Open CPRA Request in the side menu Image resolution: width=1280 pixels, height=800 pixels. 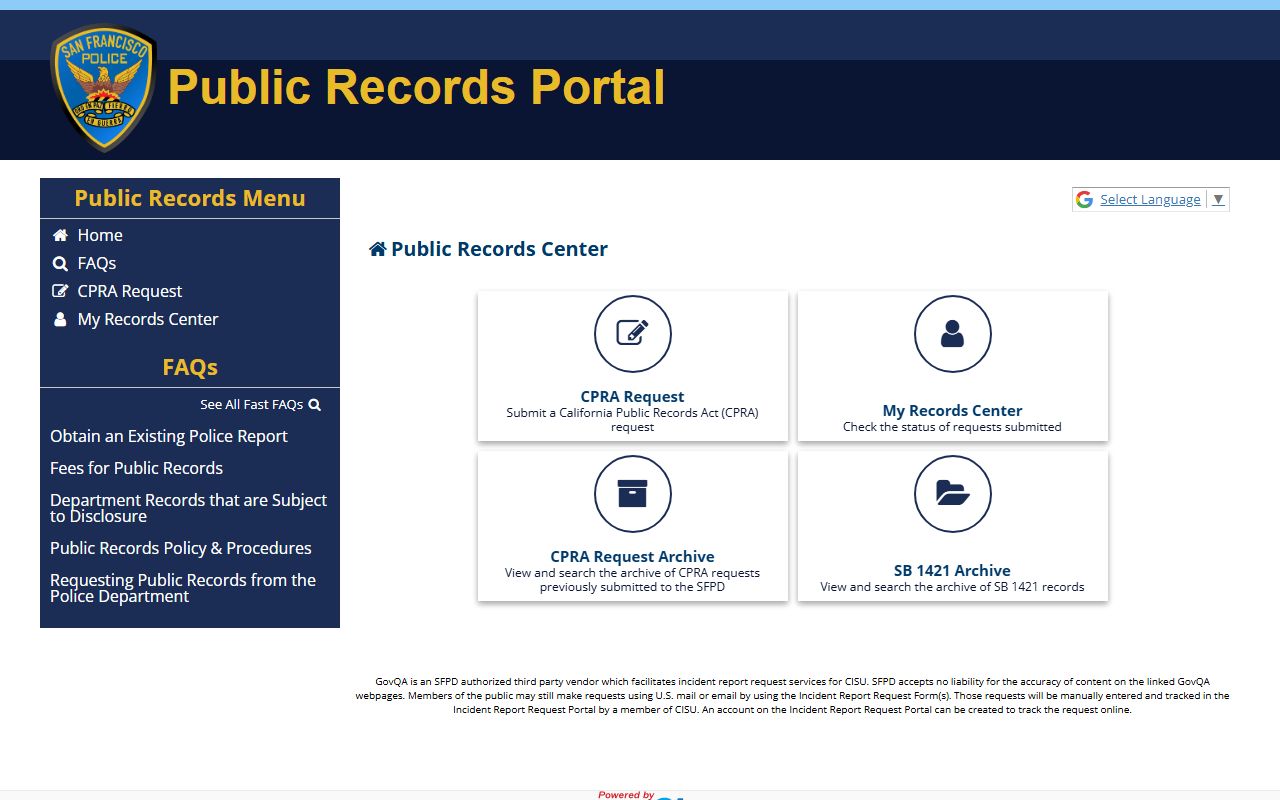coord(130,291)
